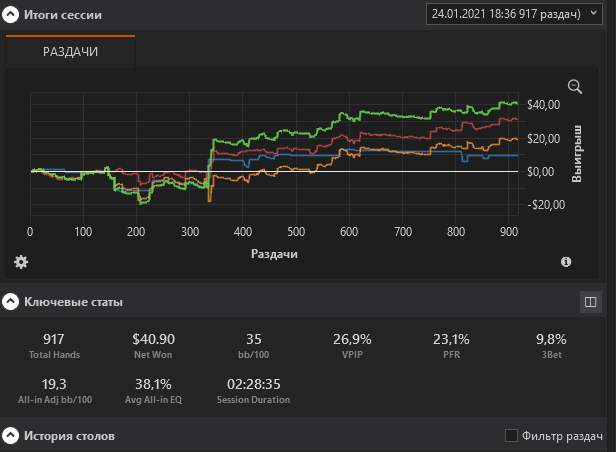Screen dimensions: 616x452
Task: Click the bb/100 stat value 35
Action: 251,345
